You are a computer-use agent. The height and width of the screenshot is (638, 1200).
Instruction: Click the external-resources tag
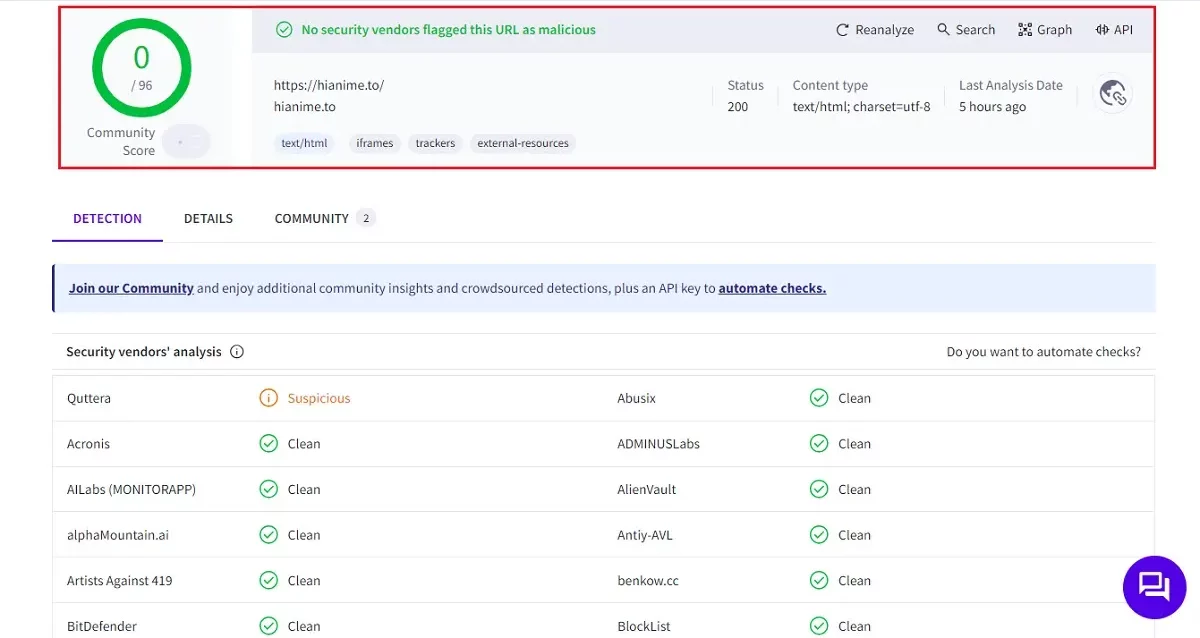tap(523, 143)
